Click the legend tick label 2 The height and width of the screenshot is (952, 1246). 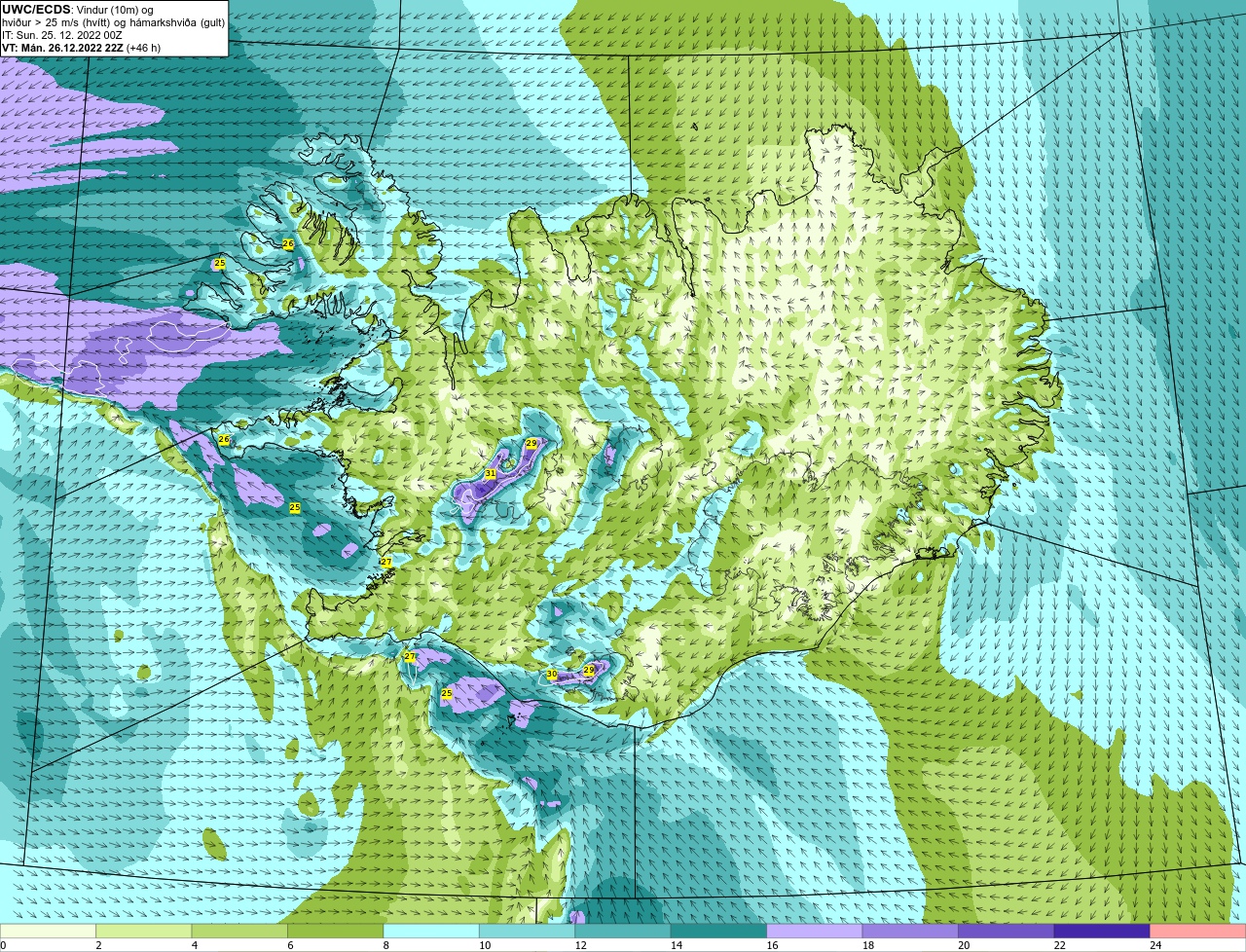point(98,945)
